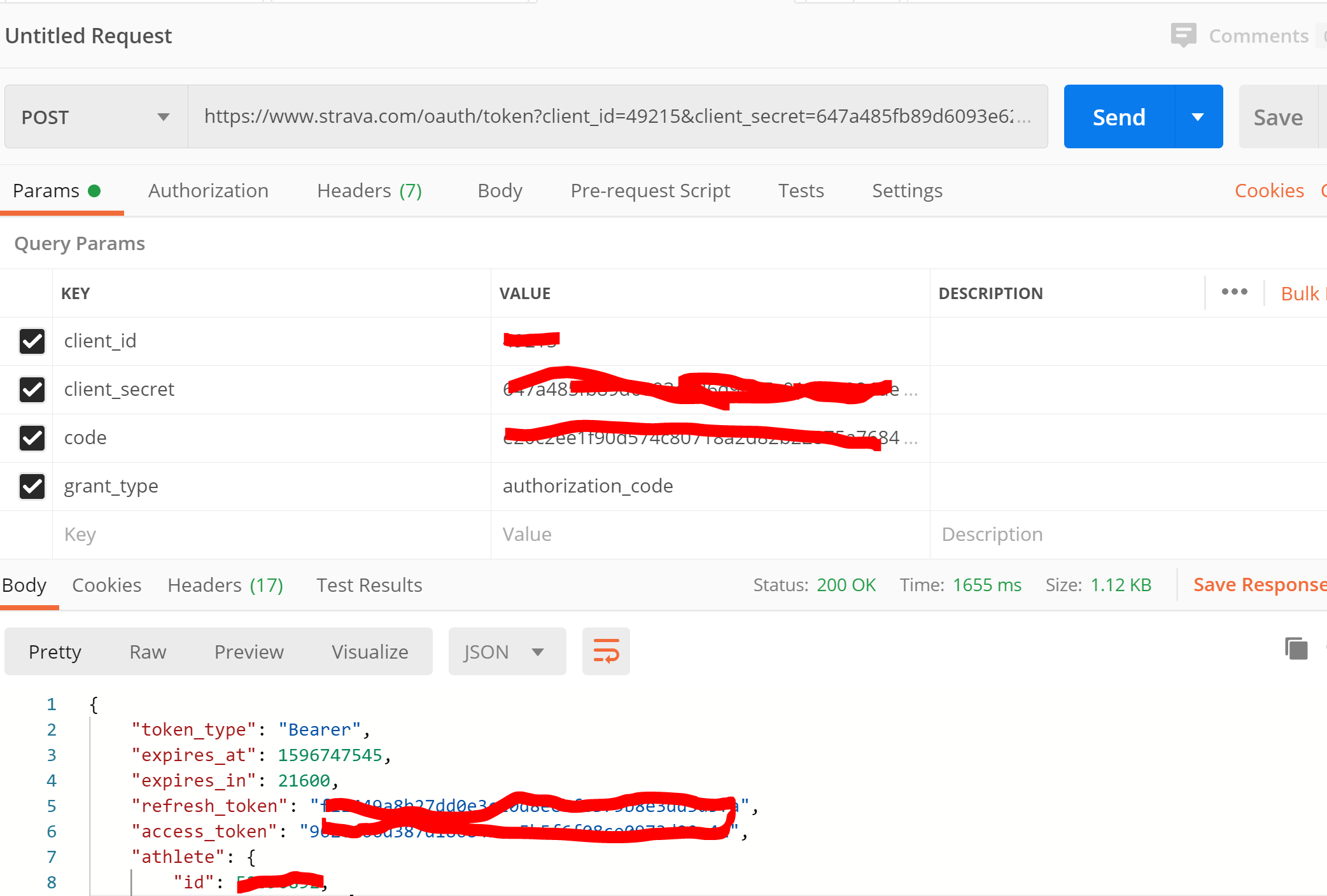The width and height of the screenshot is (1327, 896).
Task: Click the Comments speech bubble icon
Action: point(1183,35)
